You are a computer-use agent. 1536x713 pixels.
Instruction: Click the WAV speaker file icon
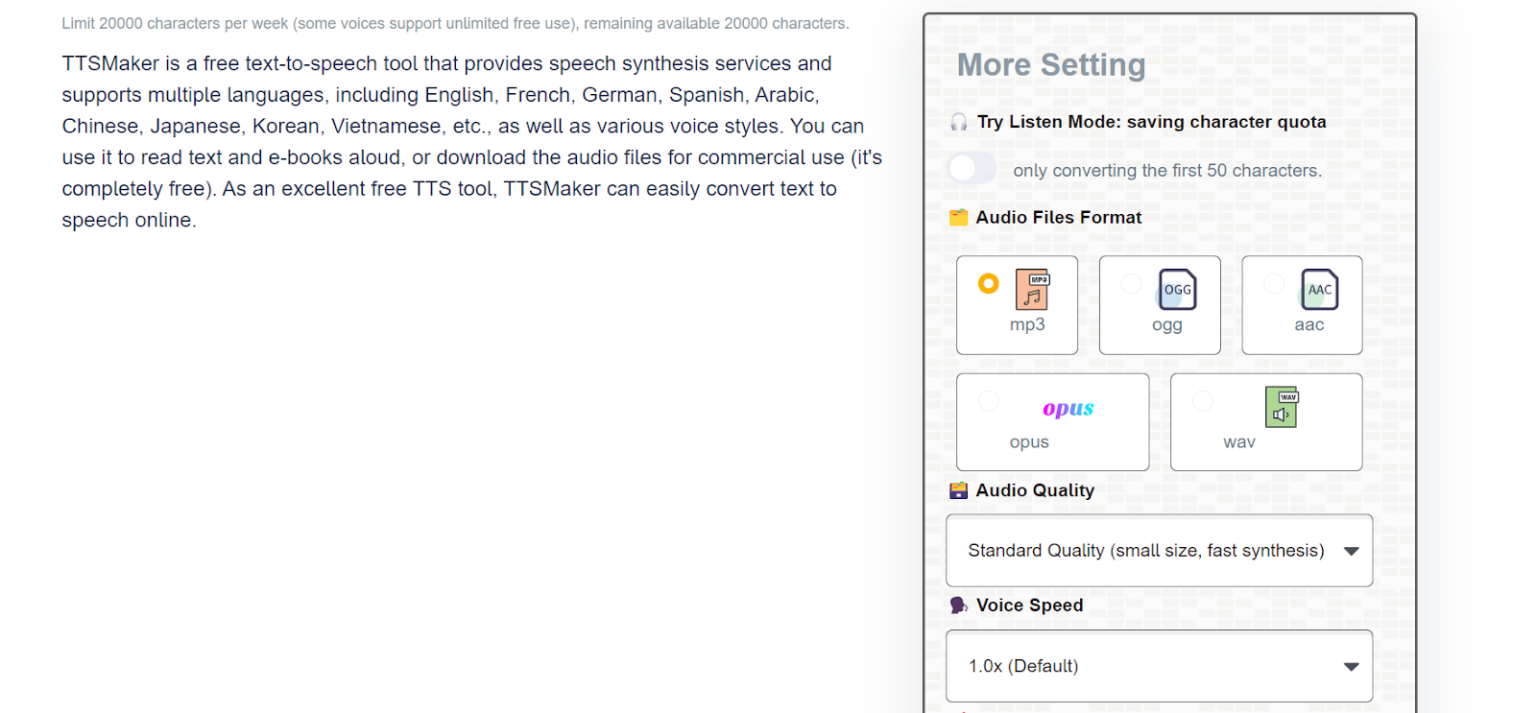pos(1283,405)
